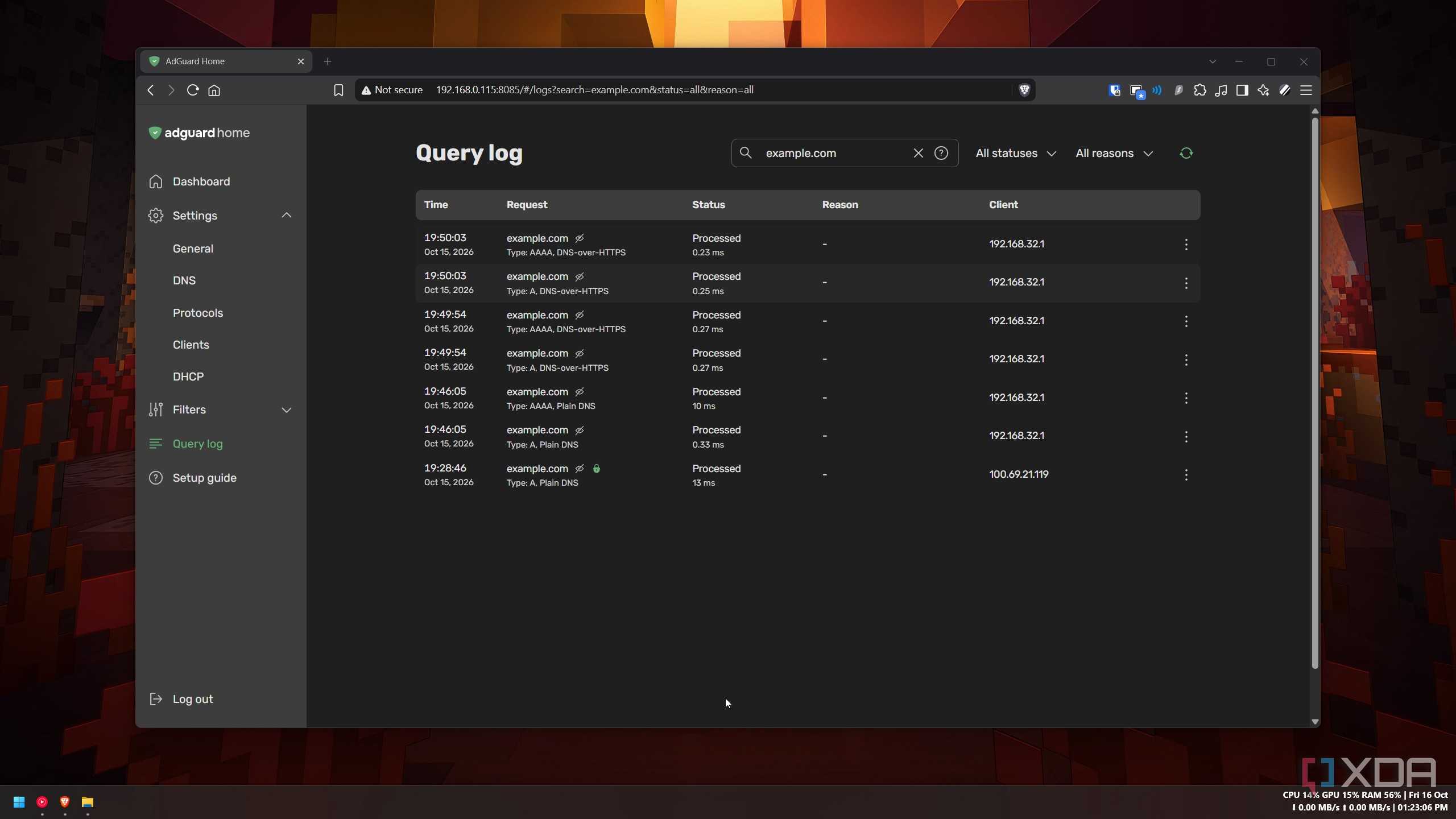Click the green lock icon on 19:28:46 row
The width and height of the screenshot is (1456, 819).
596,469
